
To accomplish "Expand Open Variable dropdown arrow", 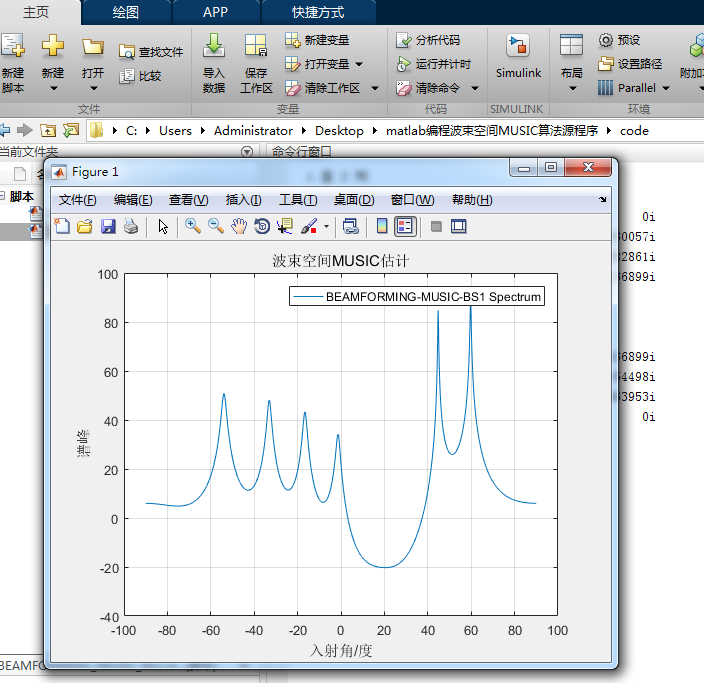I will (x=359, y=64).
